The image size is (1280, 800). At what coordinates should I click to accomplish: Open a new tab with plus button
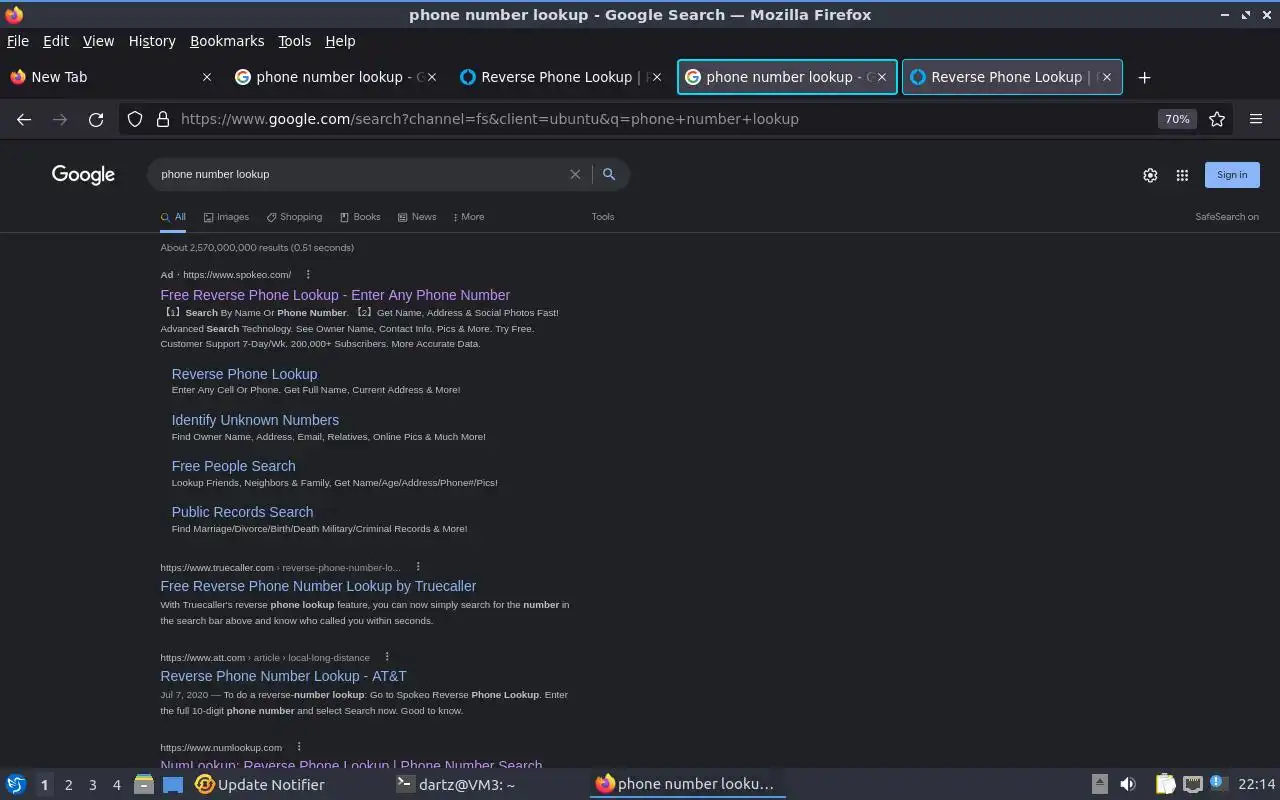click(x=1145, y=77)
